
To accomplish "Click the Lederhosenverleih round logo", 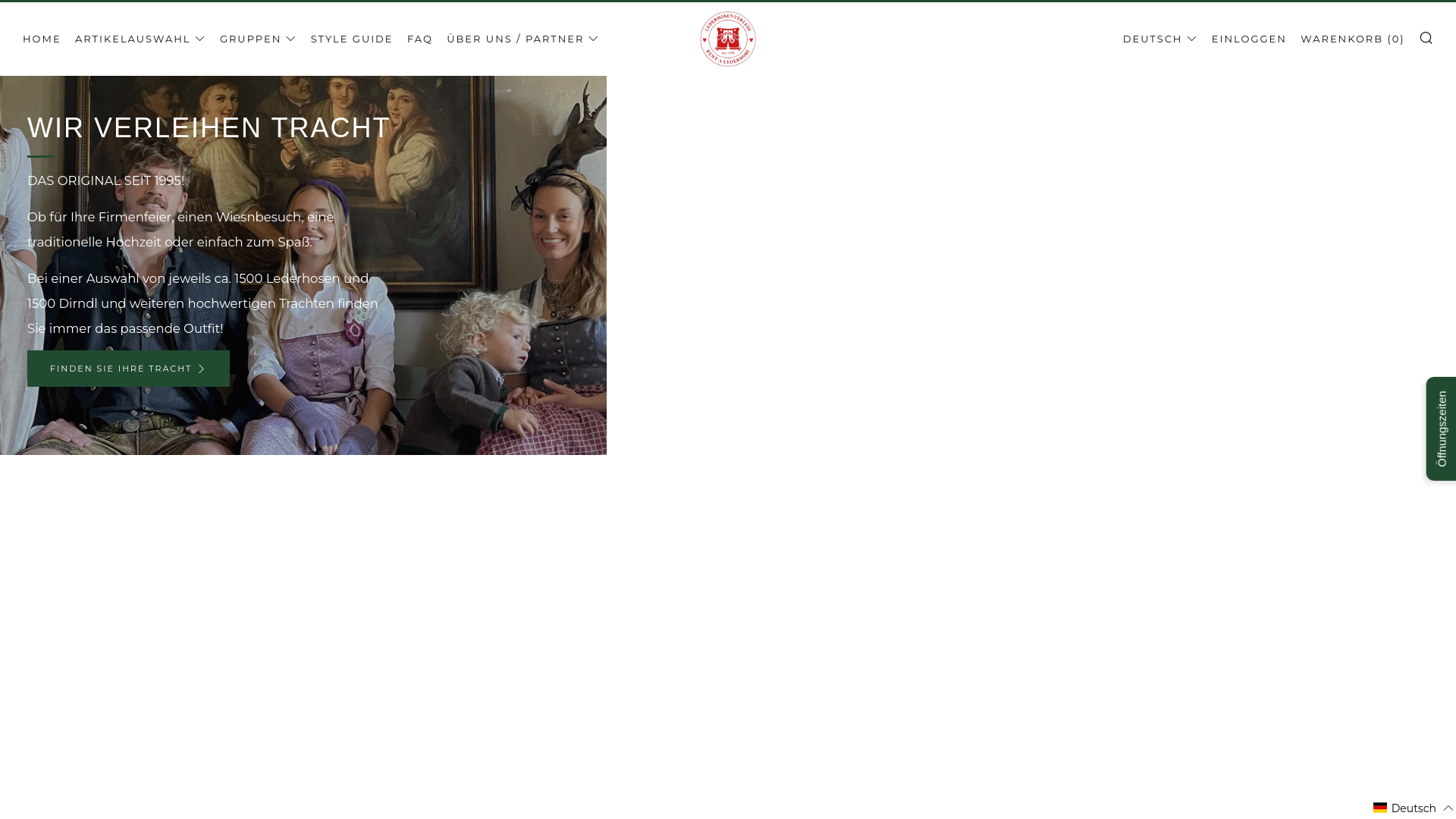I will (728, 39).
